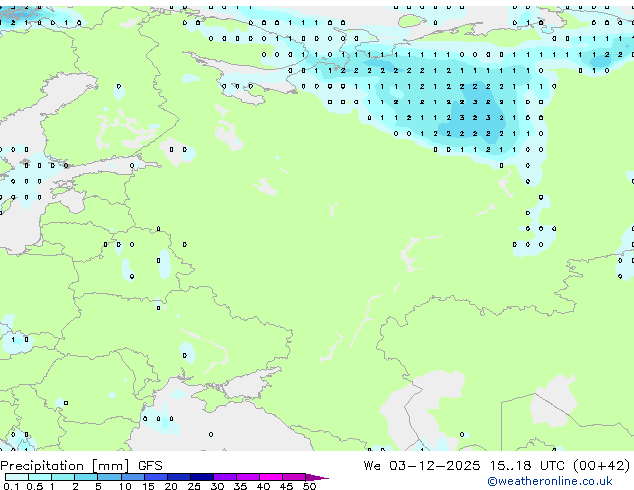Select the 10–15 mm legend swatch
Image resolution: width=634 pixels, height=490 pixels.
coord(133,477)
